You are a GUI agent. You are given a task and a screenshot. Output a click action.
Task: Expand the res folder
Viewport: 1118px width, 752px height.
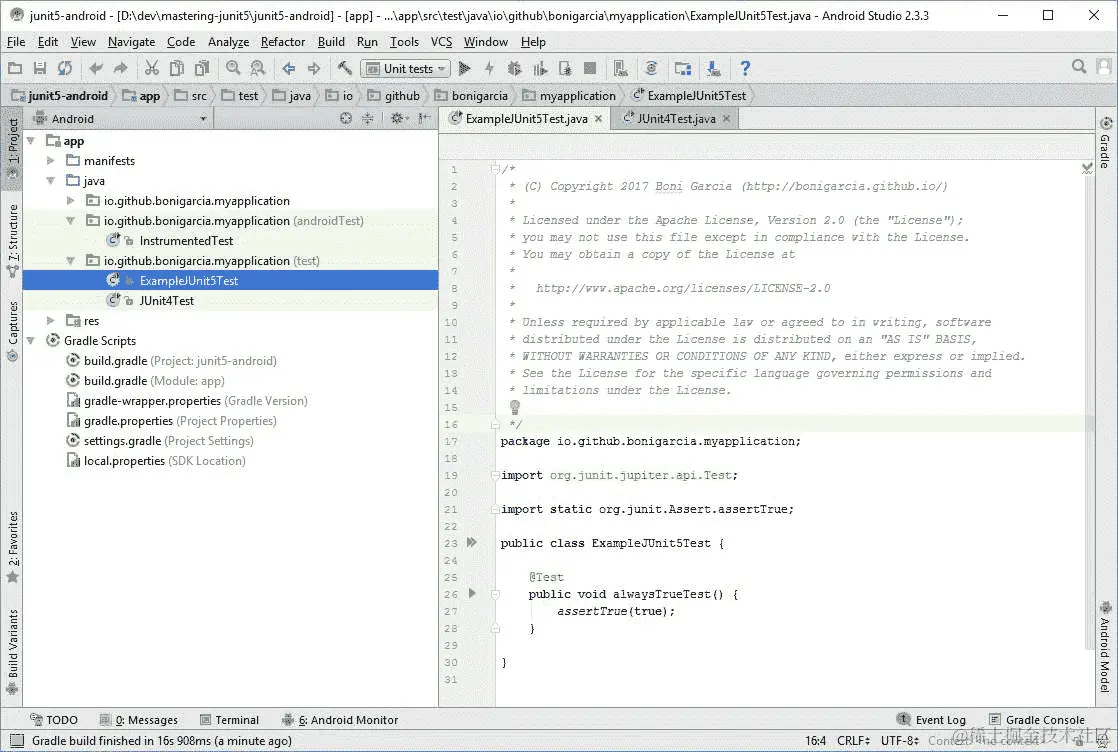click(x=51, y=321)
